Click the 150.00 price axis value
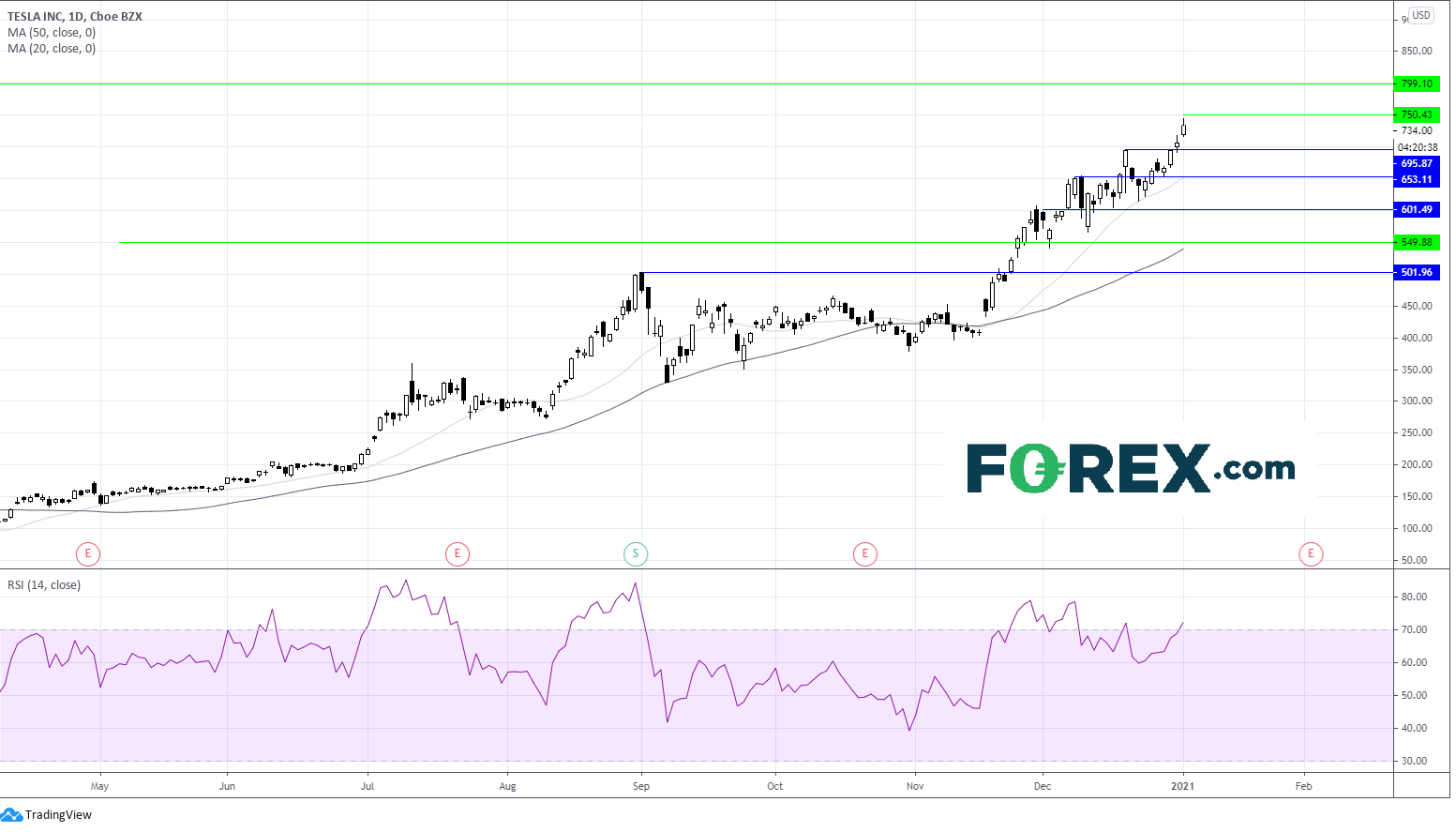The width and height of the screenshot is (1456, 832). click(x=1417, y=497)
